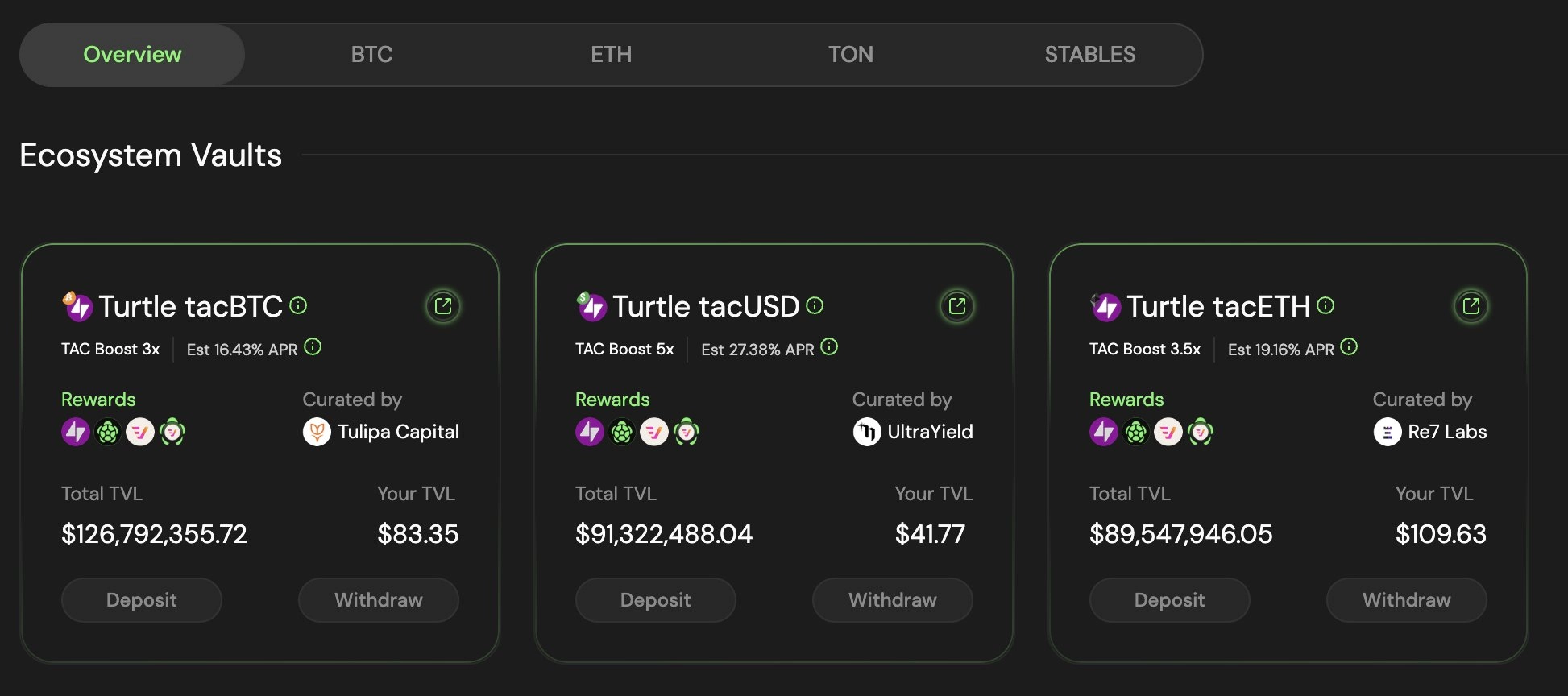Open the external link icon on Turtle tacETH
This screenshot has height=696, width=1568.
pos(1471,306)
